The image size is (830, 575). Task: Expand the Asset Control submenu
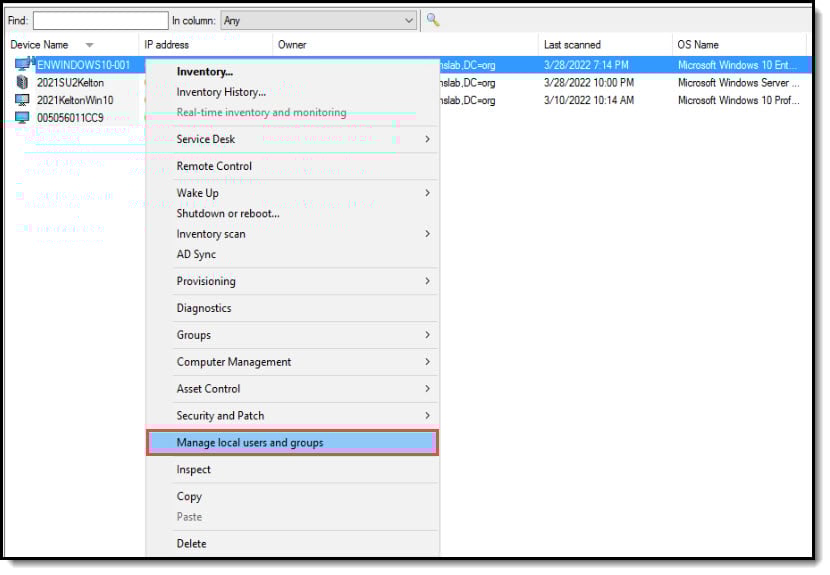[x=292, y=389]
